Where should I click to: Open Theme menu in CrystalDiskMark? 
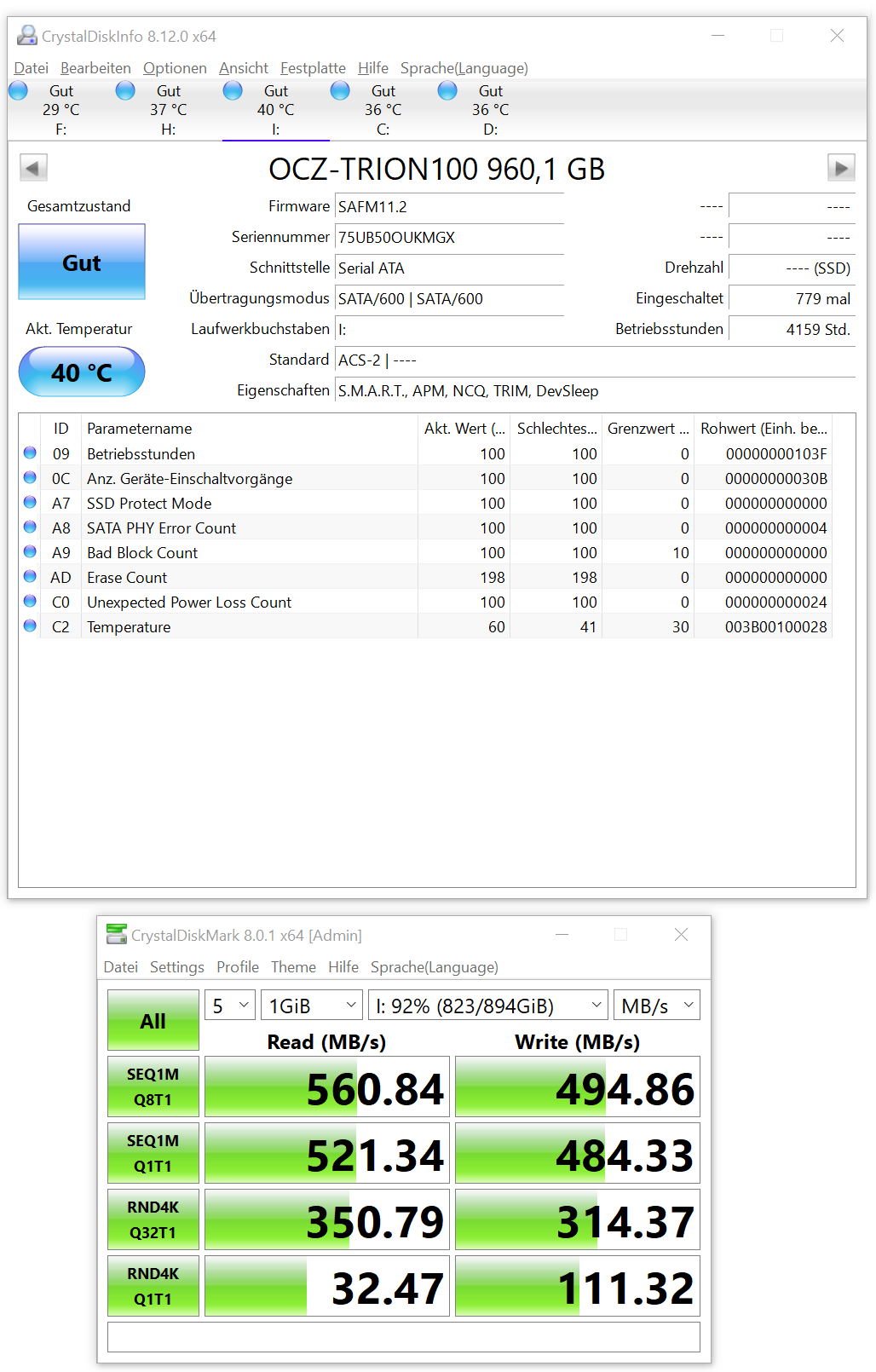click(x=293, y=967)
